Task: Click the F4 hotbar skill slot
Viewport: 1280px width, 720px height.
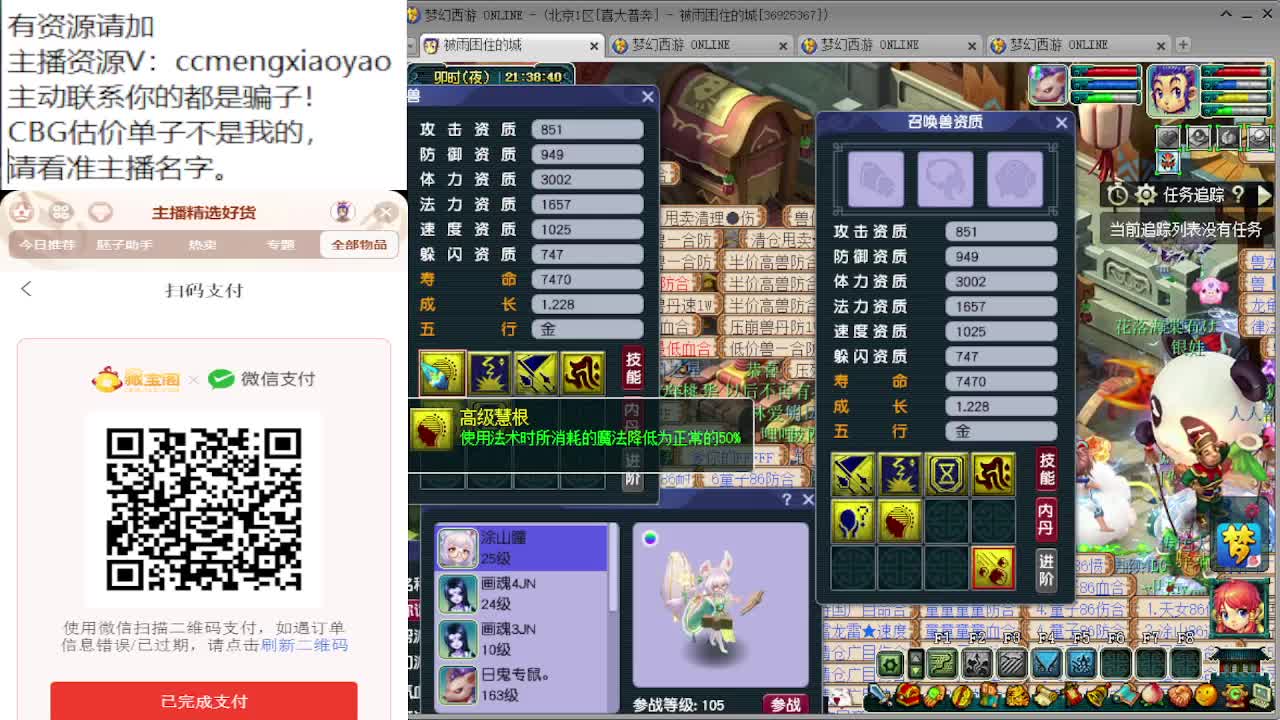Action: pos(1046,663)
